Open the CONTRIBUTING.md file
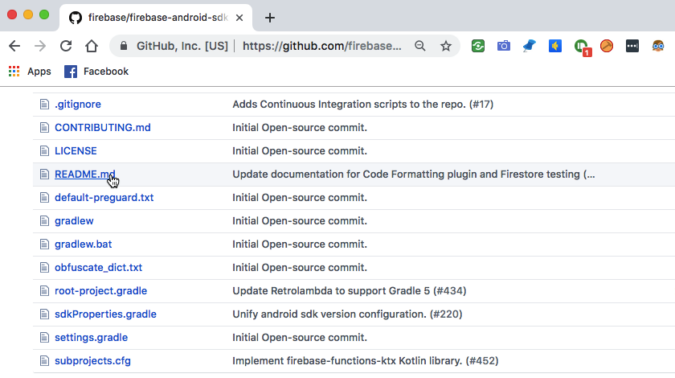This screenshot has width=675, height=378. [x=102, y=127]
